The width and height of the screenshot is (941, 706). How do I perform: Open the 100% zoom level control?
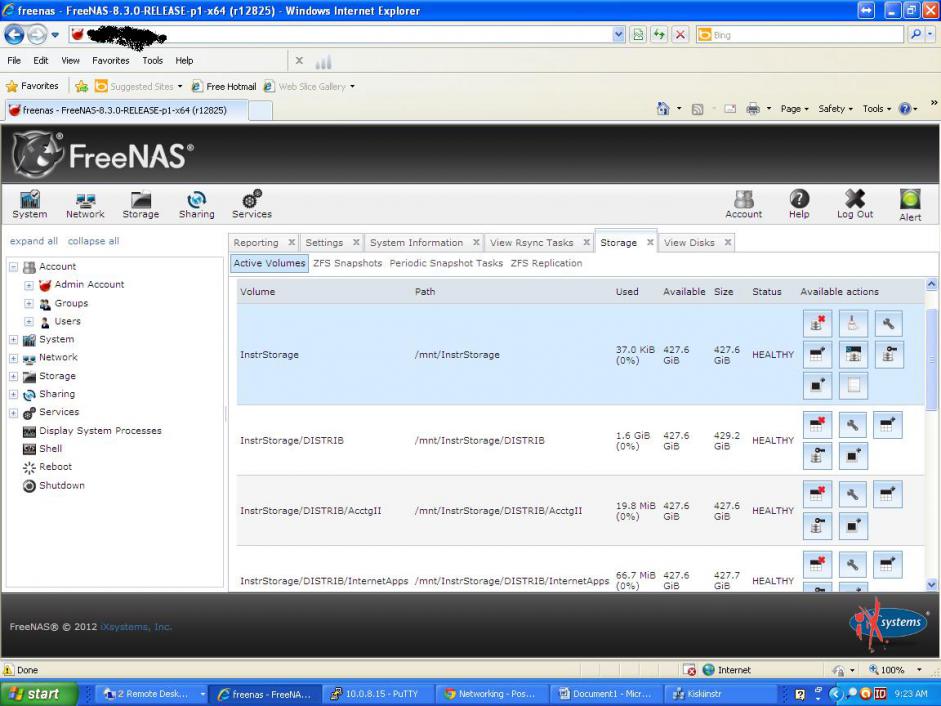895,670
